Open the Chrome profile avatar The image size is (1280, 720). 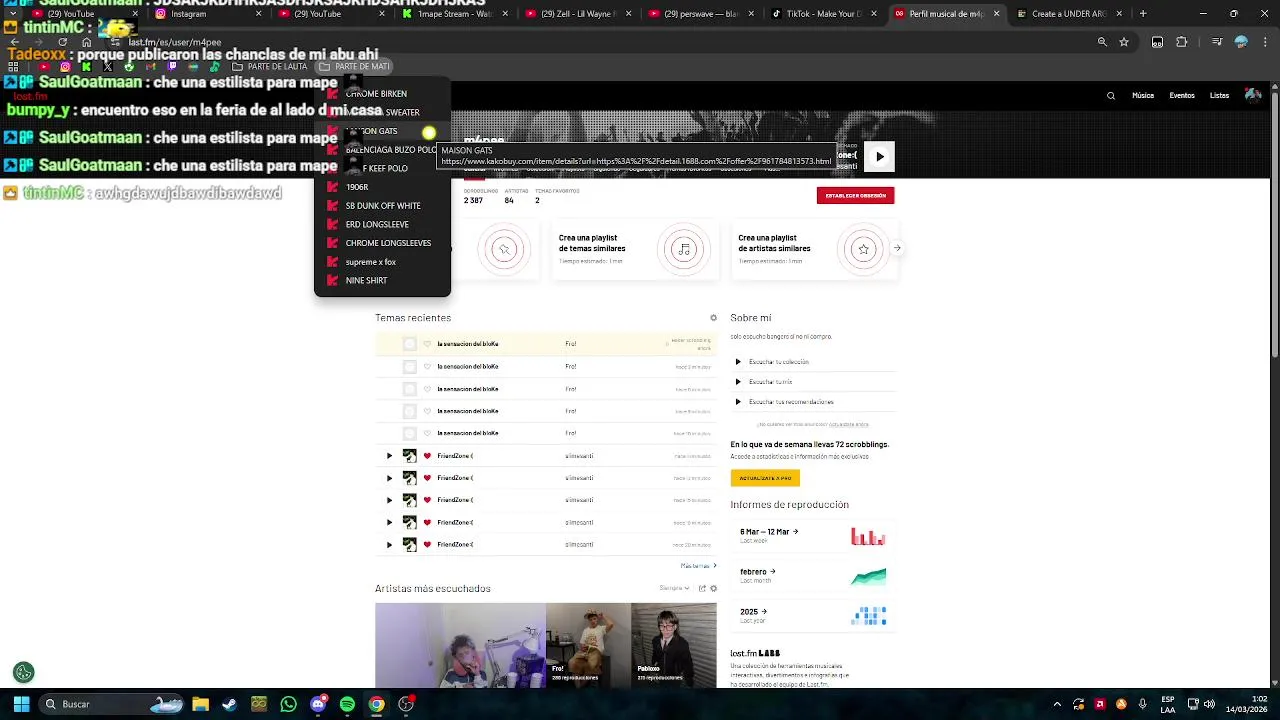1241,42
